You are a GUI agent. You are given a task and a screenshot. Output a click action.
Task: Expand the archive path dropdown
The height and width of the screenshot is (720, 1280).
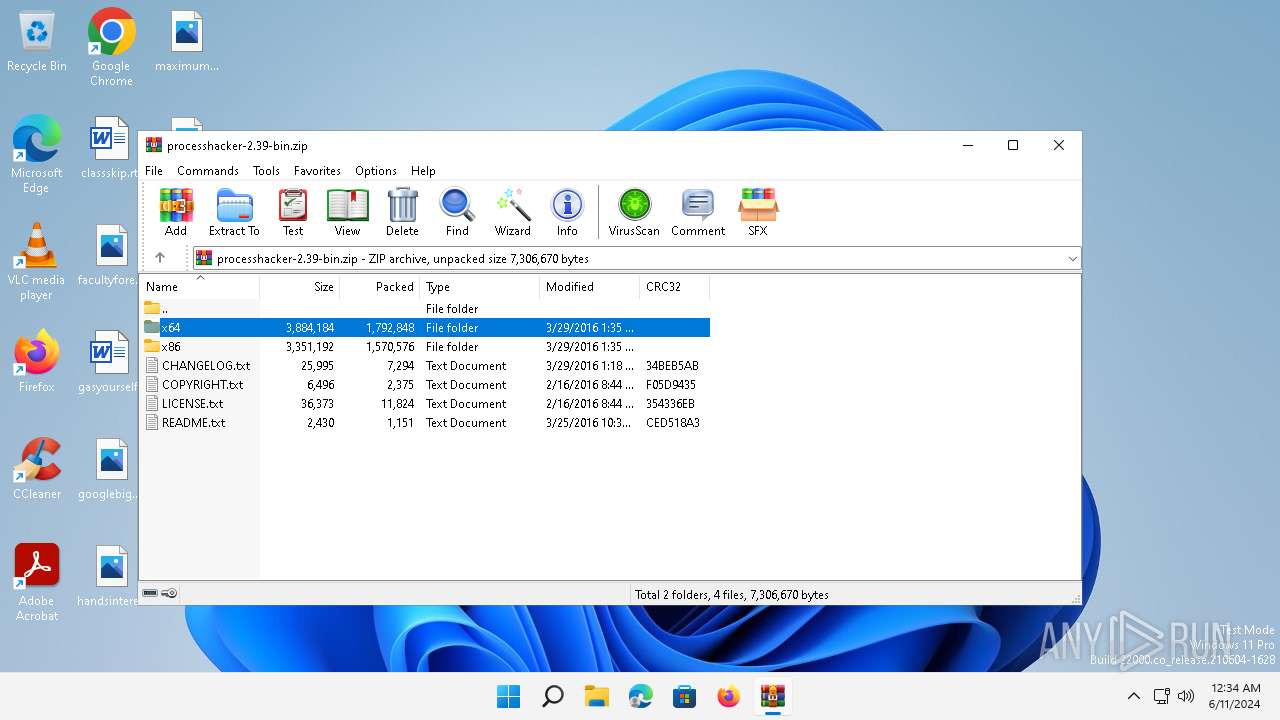pyautogui.click(x=1072, y=258)
